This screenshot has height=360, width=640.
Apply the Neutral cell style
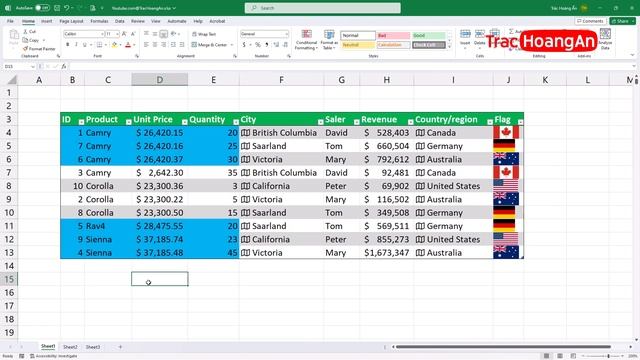click(x=358, y=45)
